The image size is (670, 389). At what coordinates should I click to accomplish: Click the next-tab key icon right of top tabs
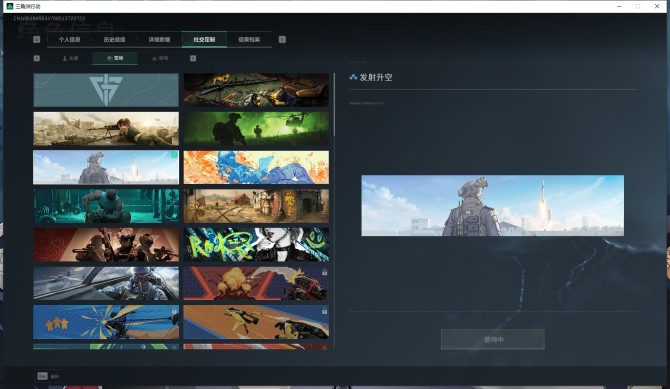pyautogui.click(x=282, y=39)
